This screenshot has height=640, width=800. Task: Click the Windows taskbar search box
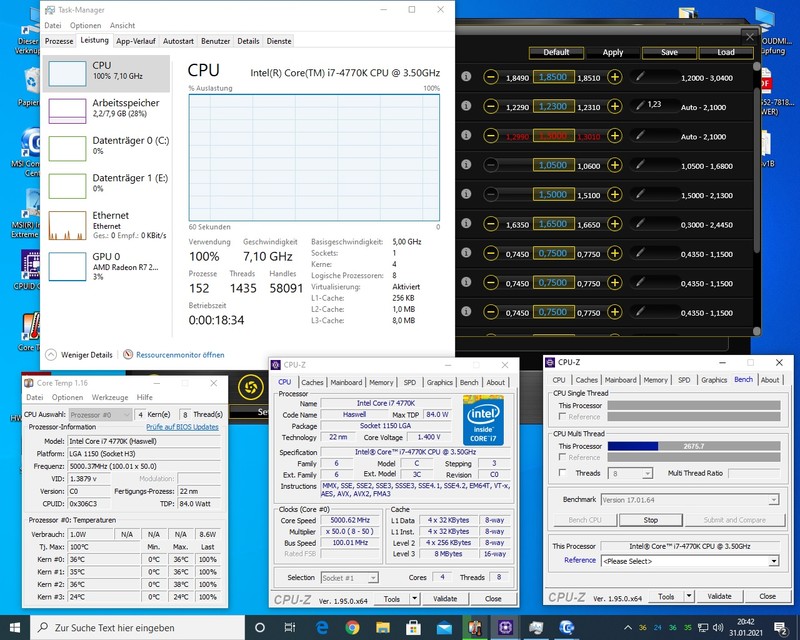[x=138, y=628]
